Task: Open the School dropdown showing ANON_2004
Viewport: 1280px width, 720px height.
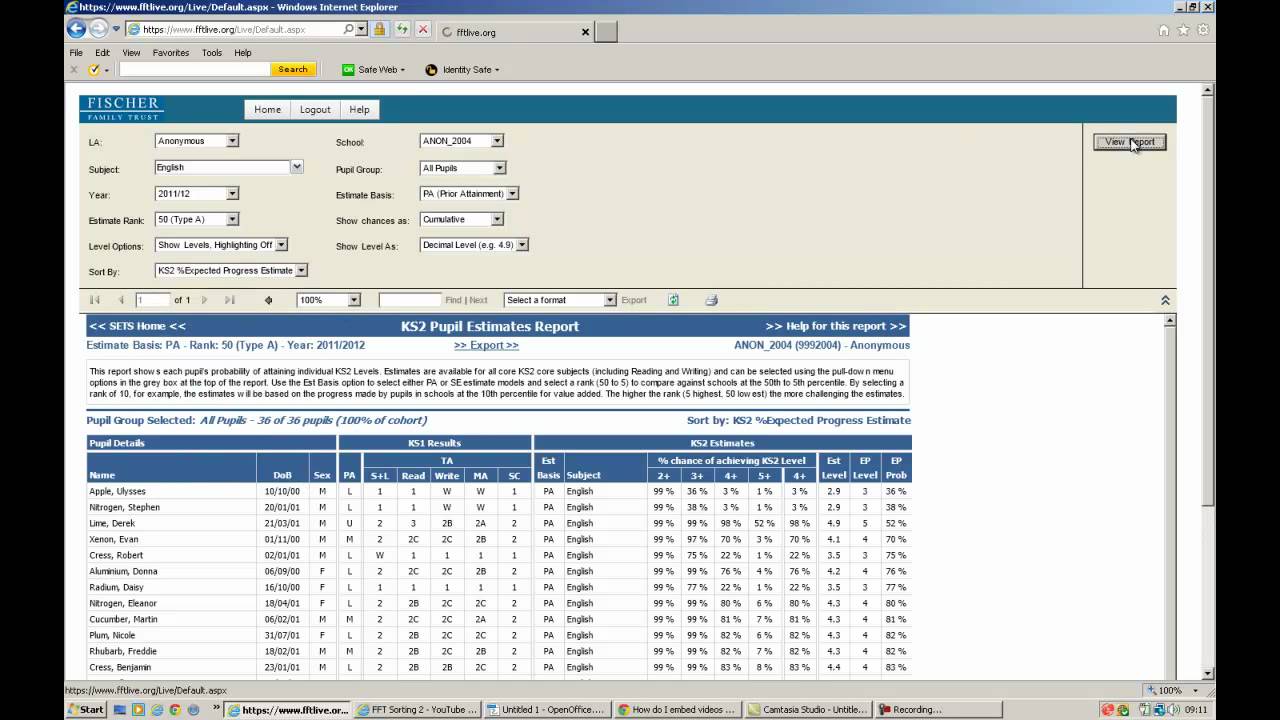Action: pyautogui.click(x=462, y=141)
